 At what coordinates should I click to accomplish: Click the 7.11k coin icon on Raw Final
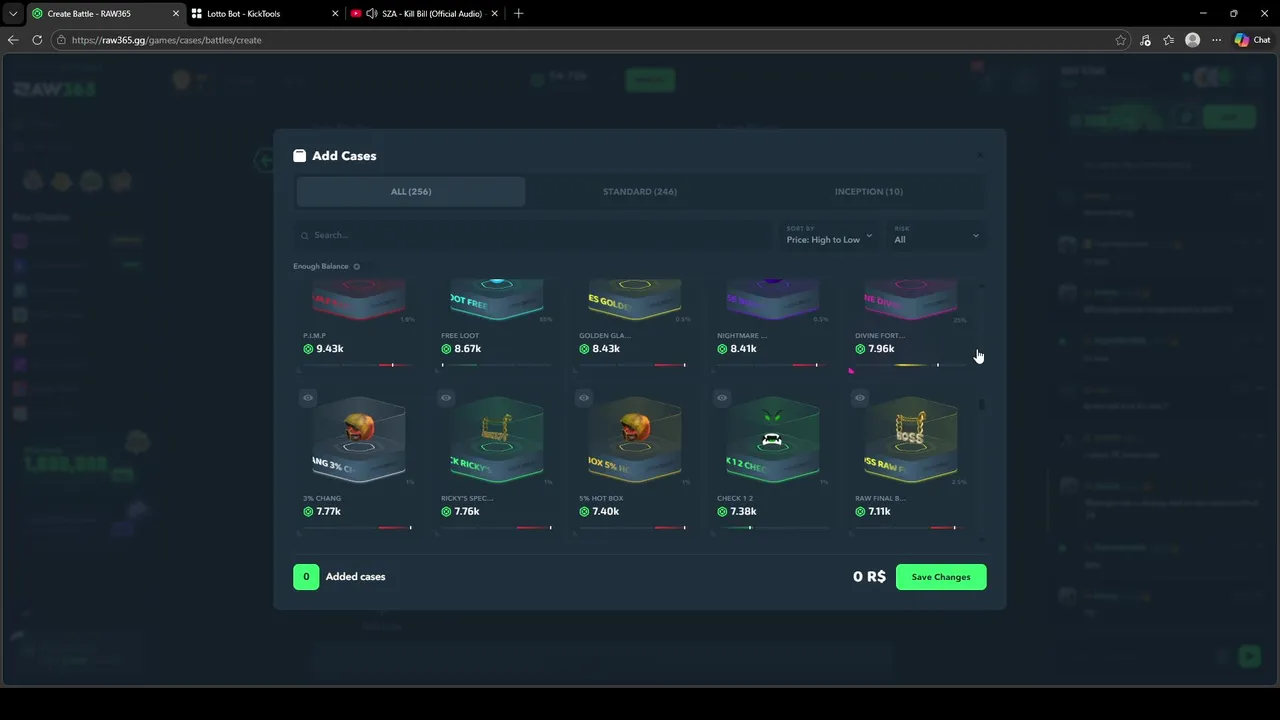(861, 511)
